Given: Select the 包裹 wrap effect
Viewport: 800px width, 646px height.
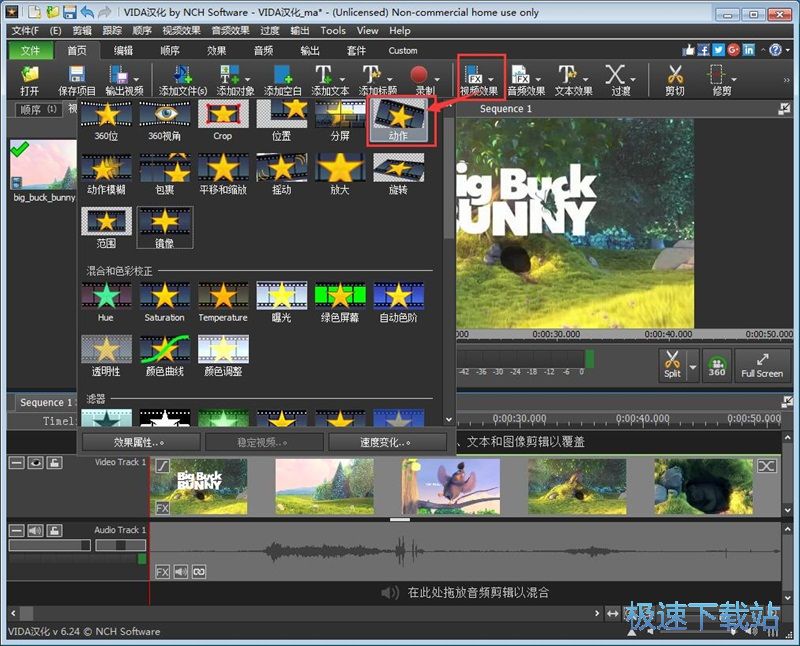Looking at the screenshot, I should coord(164,175).
